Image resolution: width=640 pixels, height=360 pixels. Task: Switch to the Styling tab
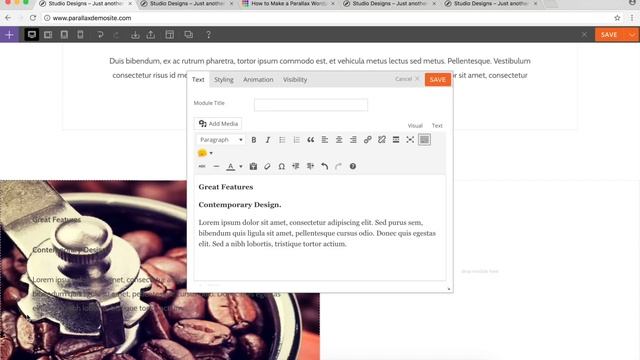[x=224, y=80]
